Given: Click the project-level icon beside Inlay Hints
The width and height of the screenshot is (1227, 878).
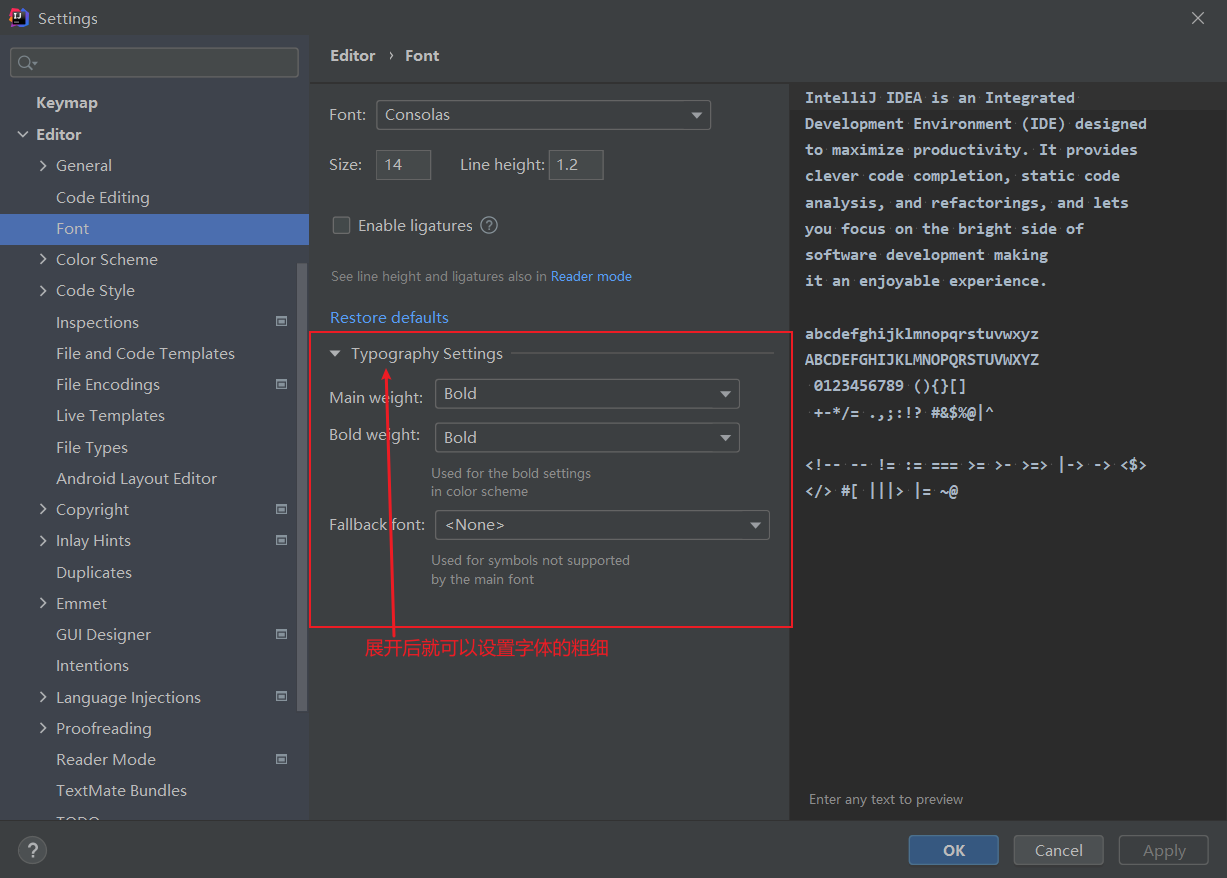Looking at the screenshot, I should click(x=281, y=540).
